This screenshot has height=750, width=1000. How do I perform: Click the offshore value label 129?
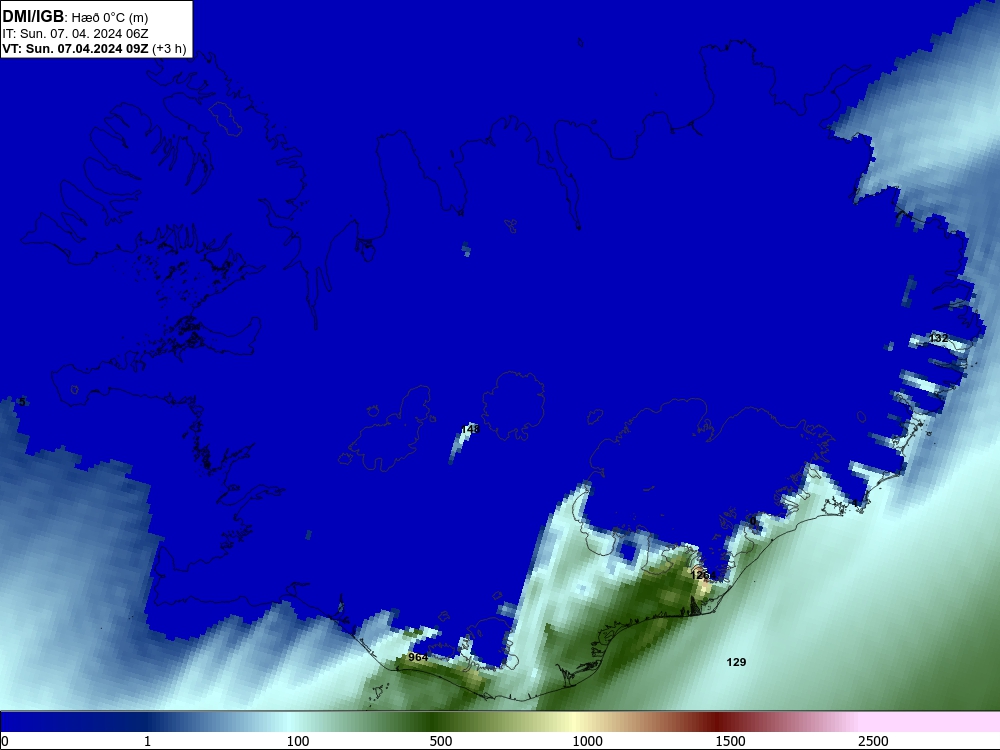tap(736, 662)
